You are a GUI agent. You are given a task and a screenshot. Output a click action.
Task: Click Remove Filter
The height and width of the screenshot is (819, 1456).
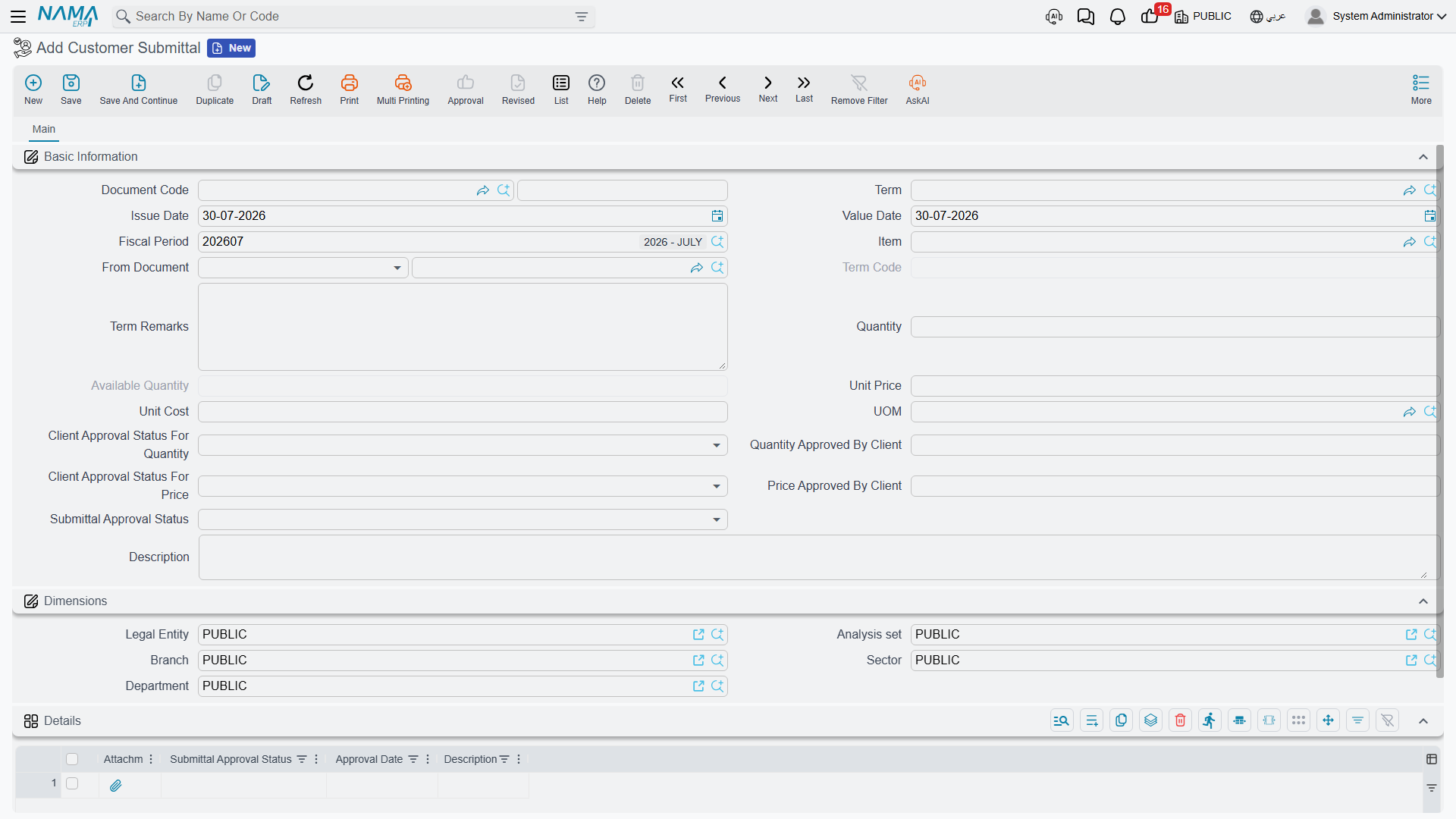(859, 89)
